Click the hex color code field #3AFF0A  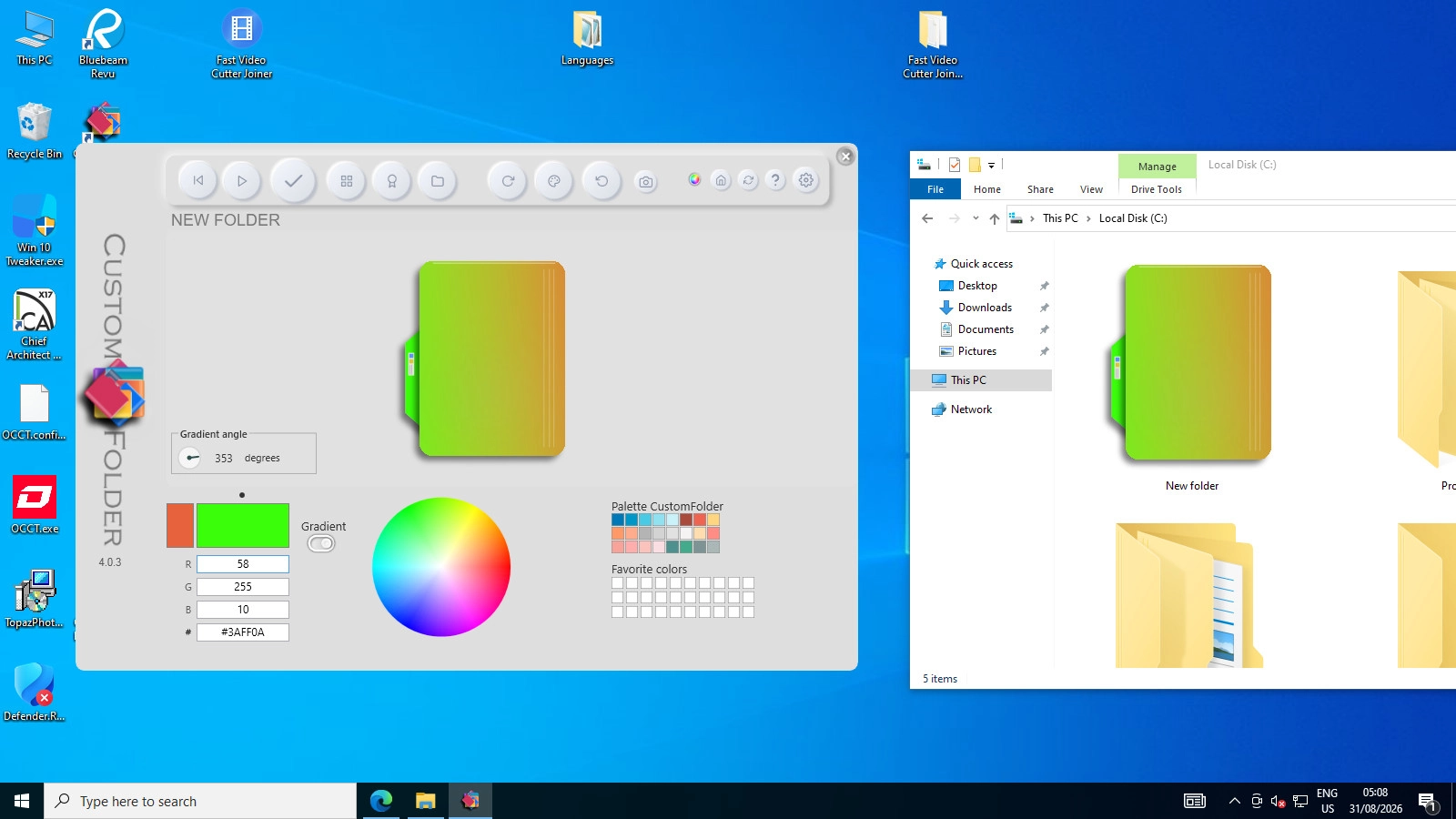[x=243, y=632]
